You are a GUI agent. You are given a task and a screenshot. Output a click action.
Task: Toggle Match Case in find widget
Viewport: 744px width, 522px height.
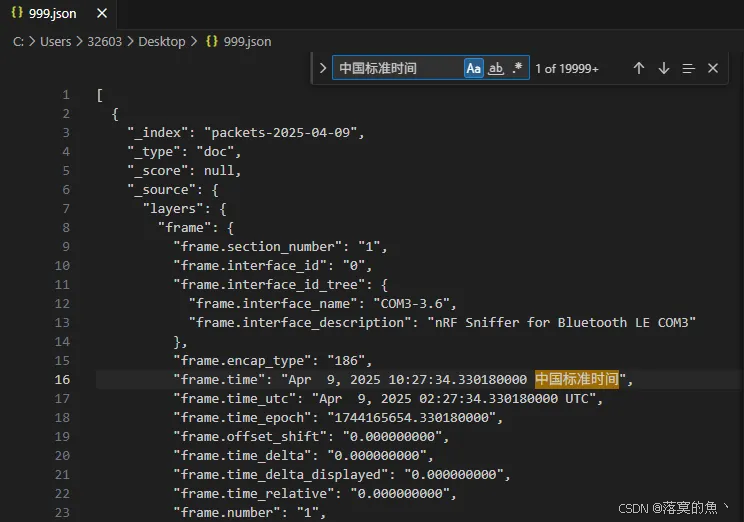474,68
